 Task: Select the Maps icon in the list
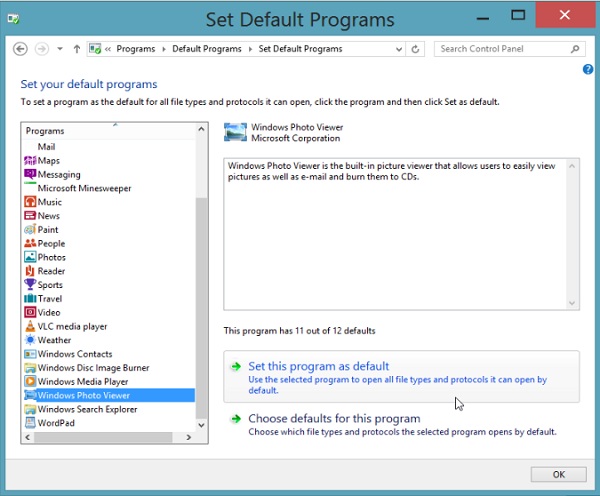point(30,160)
